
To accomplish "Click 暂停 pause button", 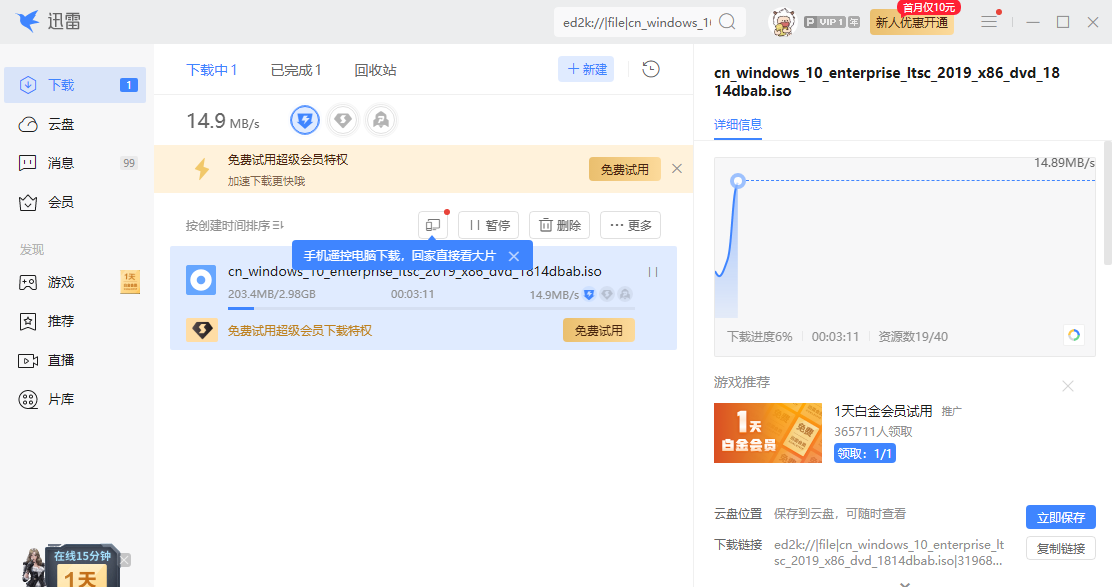I will 489,225.
